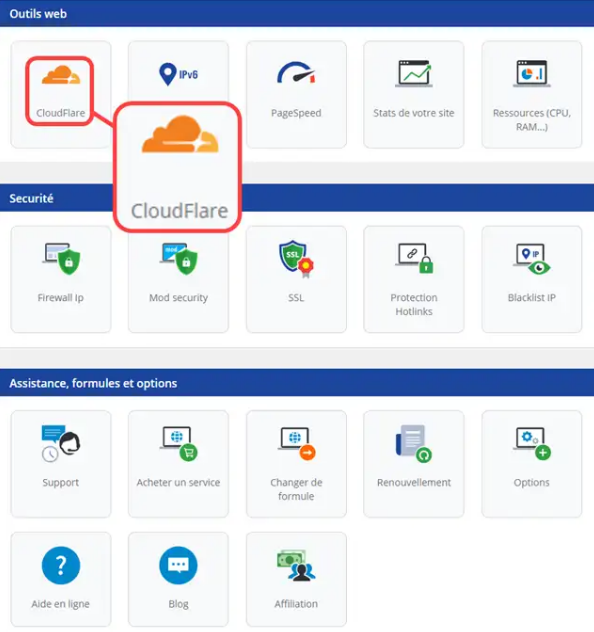
Task: Select the Affiliation label
Action: pyautogui.click(x=296, y=603)
